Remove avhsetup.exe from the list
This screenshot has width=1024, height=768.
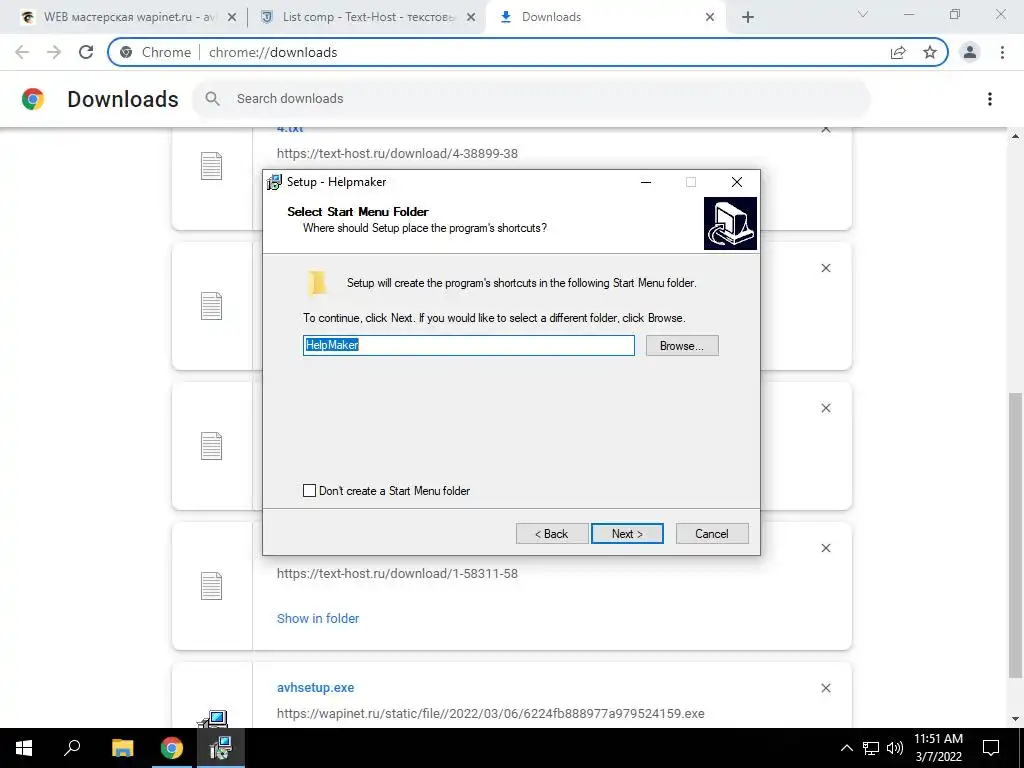(x=825, y=688)
